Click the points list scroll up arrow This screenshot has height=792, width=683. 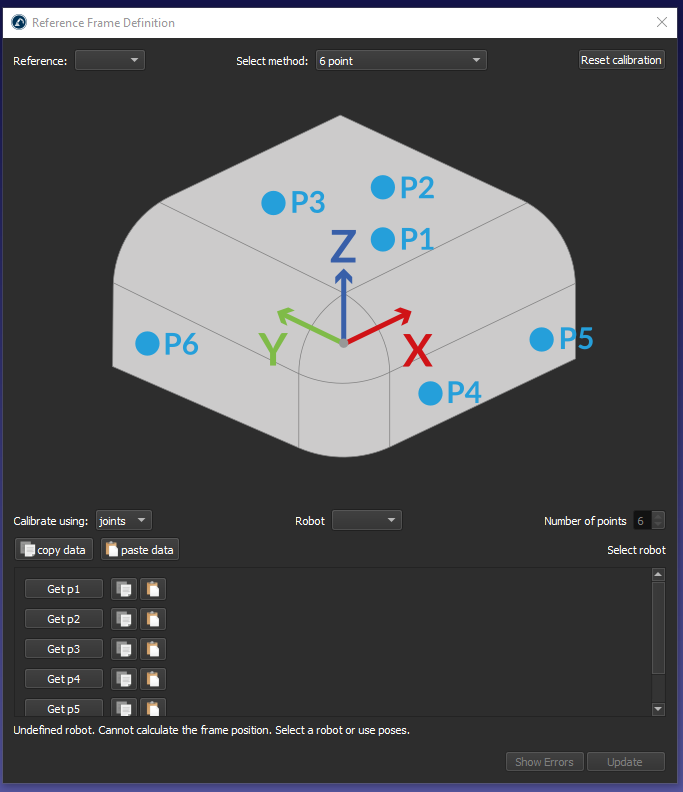[658, 574]
